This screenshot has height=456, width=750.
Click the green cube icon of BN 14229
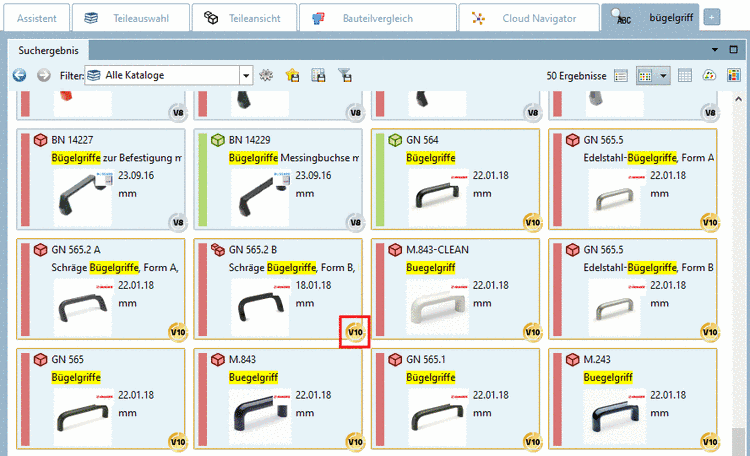point(218,140)
